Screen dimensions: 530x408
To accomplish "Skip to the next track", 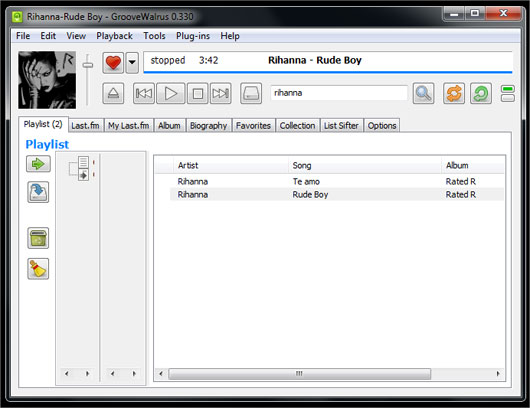I will click(x=221, y=93).
